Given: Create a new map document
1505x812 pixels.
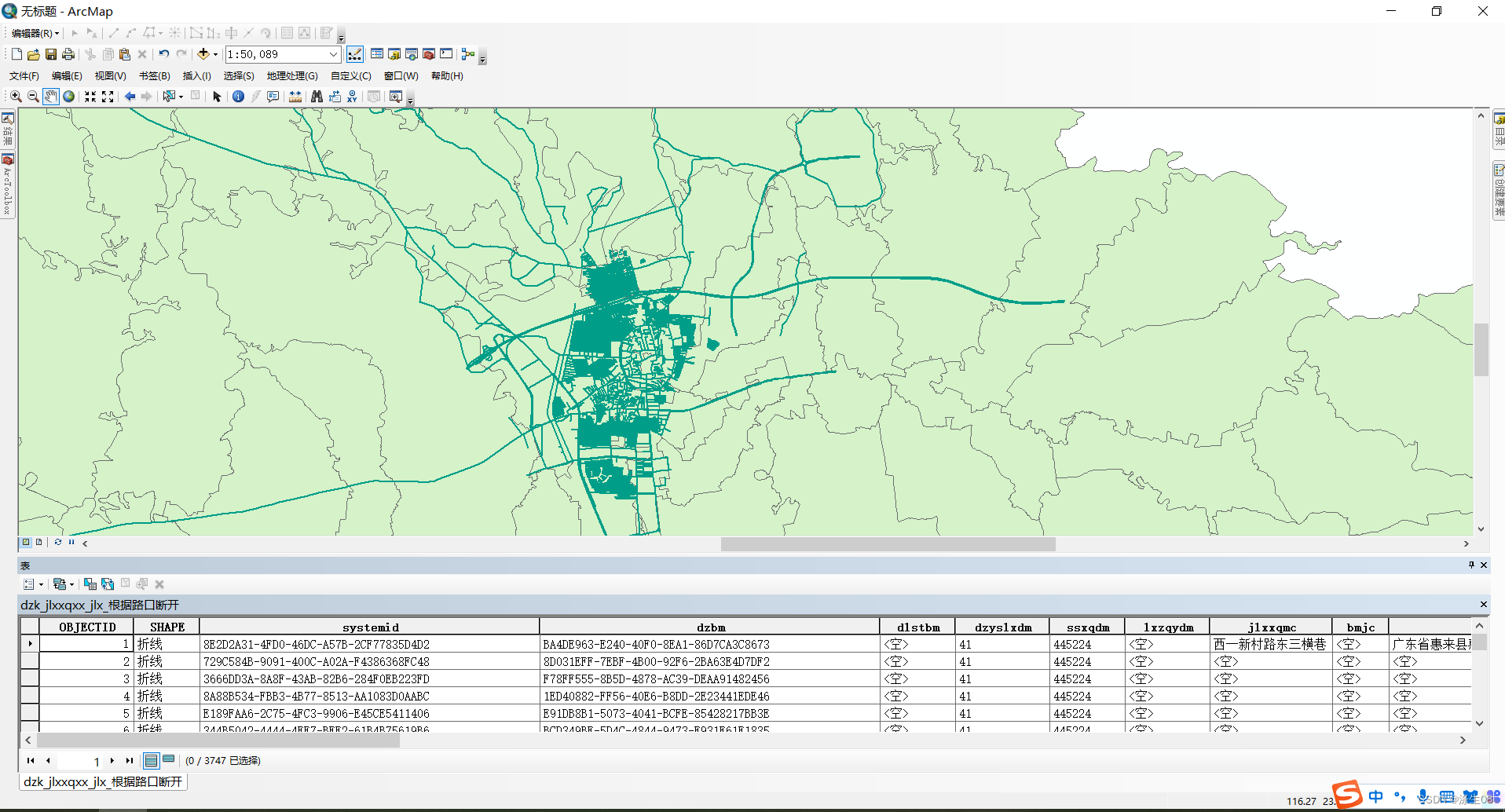Looking at the screenshot, I should (16, 54).
